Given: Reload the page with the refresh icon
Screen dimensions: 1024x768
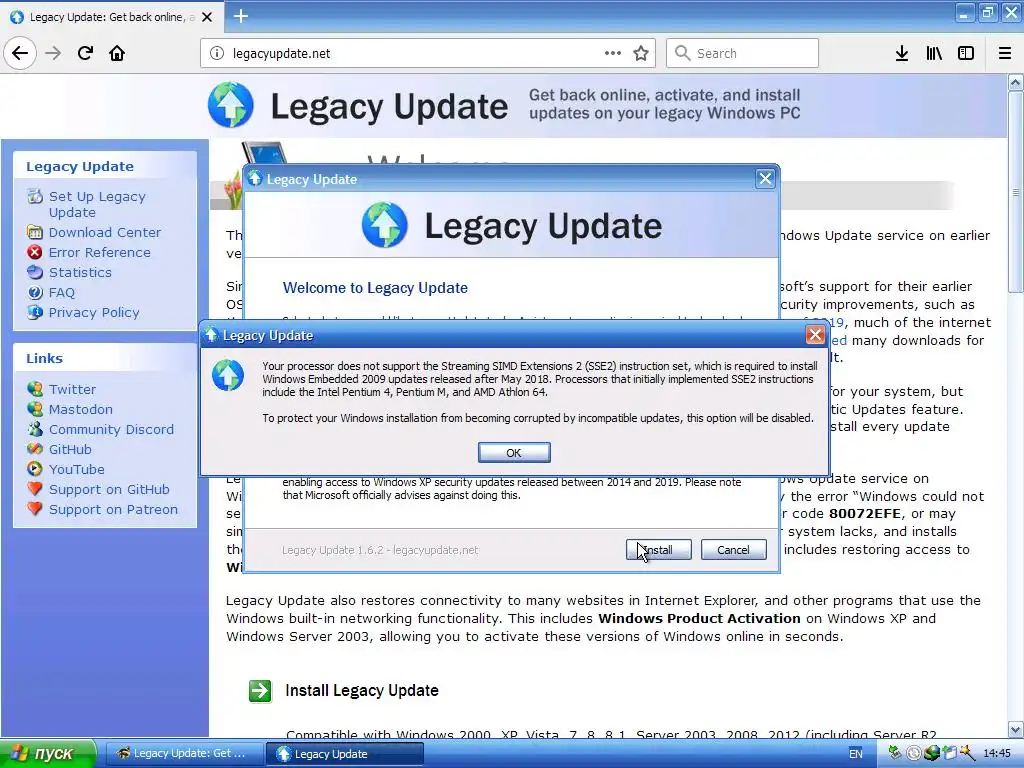Looking at the screenshot, I should [x=86, y=53].
